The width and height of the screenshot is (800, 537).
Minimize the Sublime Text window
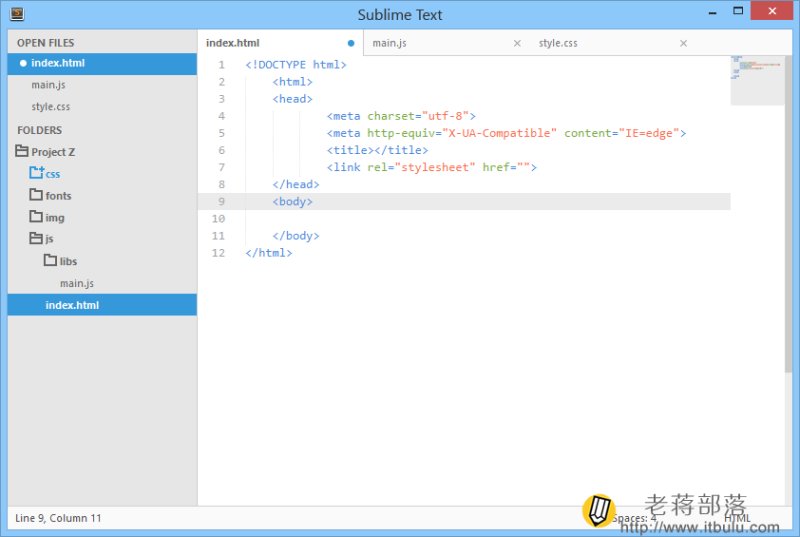(x=713, y=12)
